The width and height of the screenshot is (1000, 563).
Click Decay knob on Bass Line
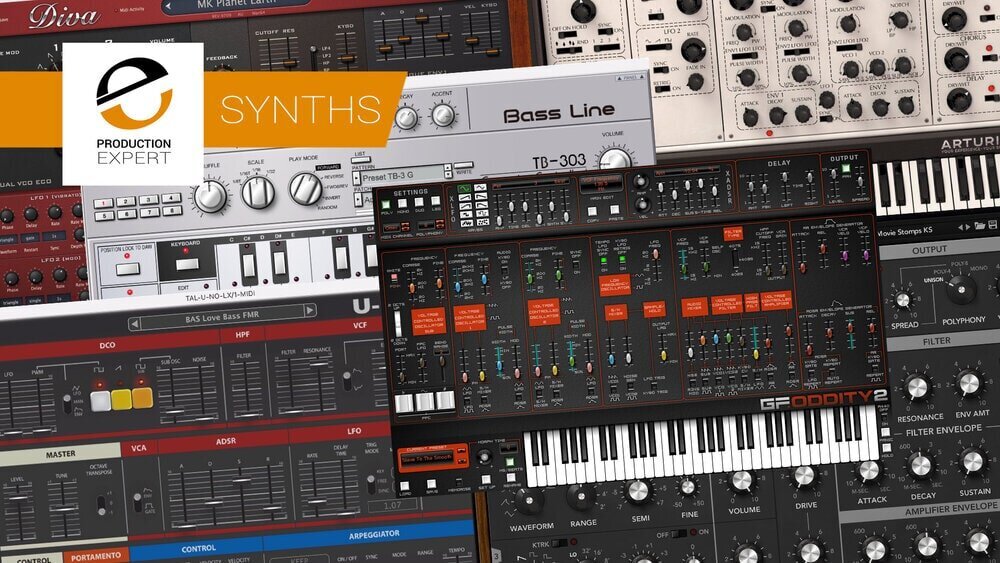(x=406, y=118)
